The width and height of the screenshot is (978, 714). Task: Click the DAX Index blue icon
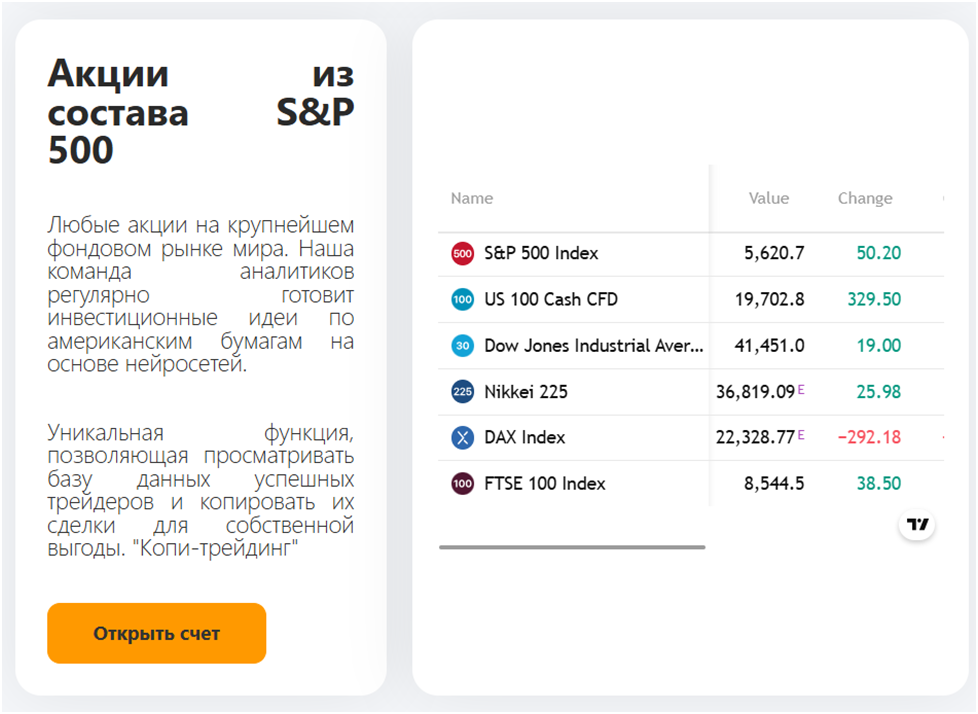[x=462, y=438]
